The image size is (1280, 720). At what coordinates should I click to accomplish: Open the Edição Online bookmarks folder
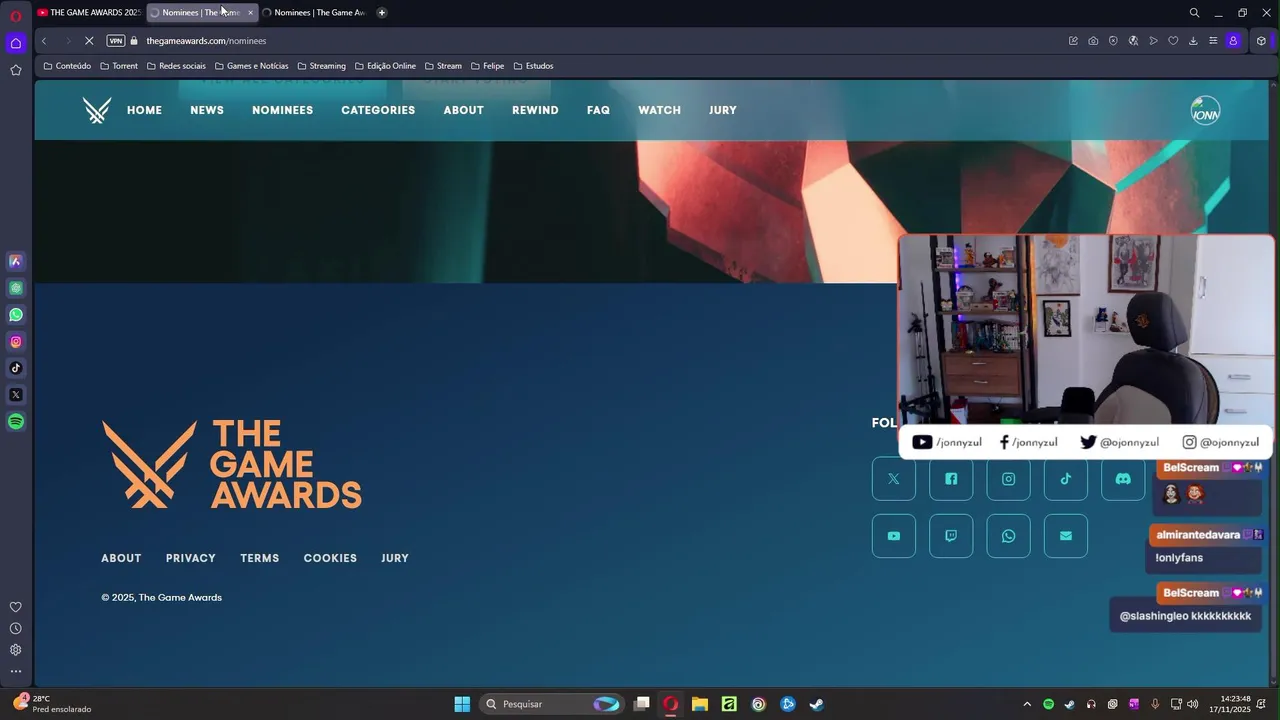pos(385,66)
